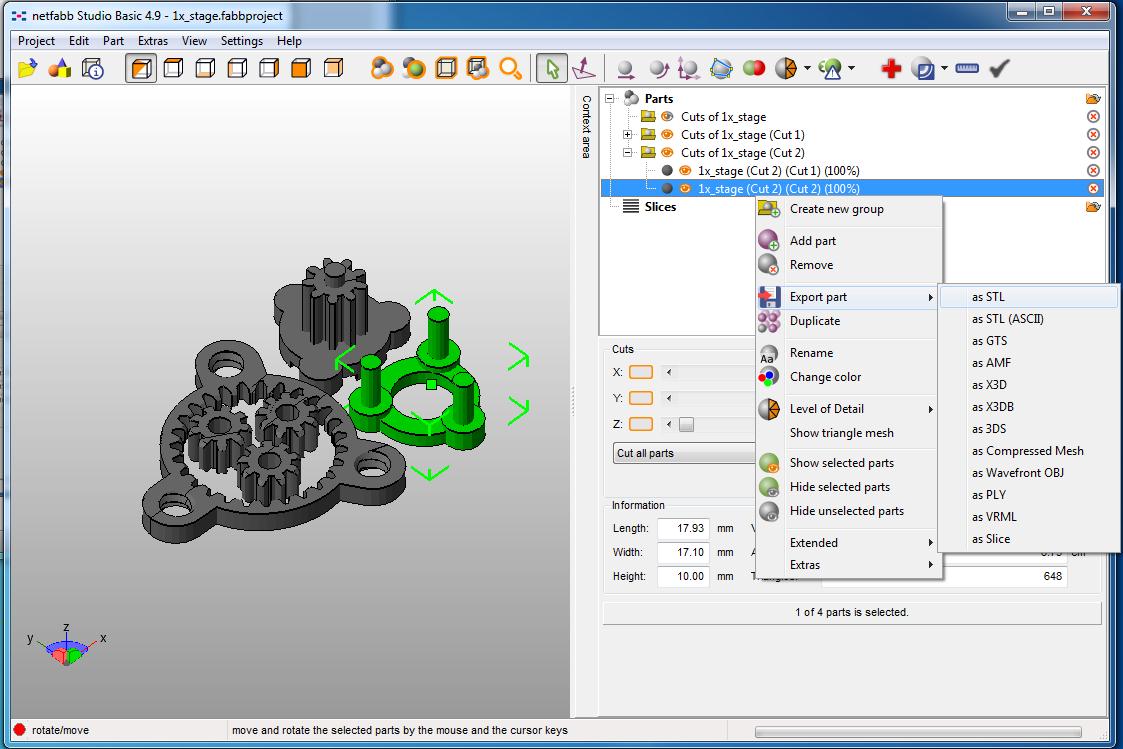Click red X on 'Cuts of 1x_stage (Cut 2)' row
Screen dimensions: 1123x749
click(1093, 153)
